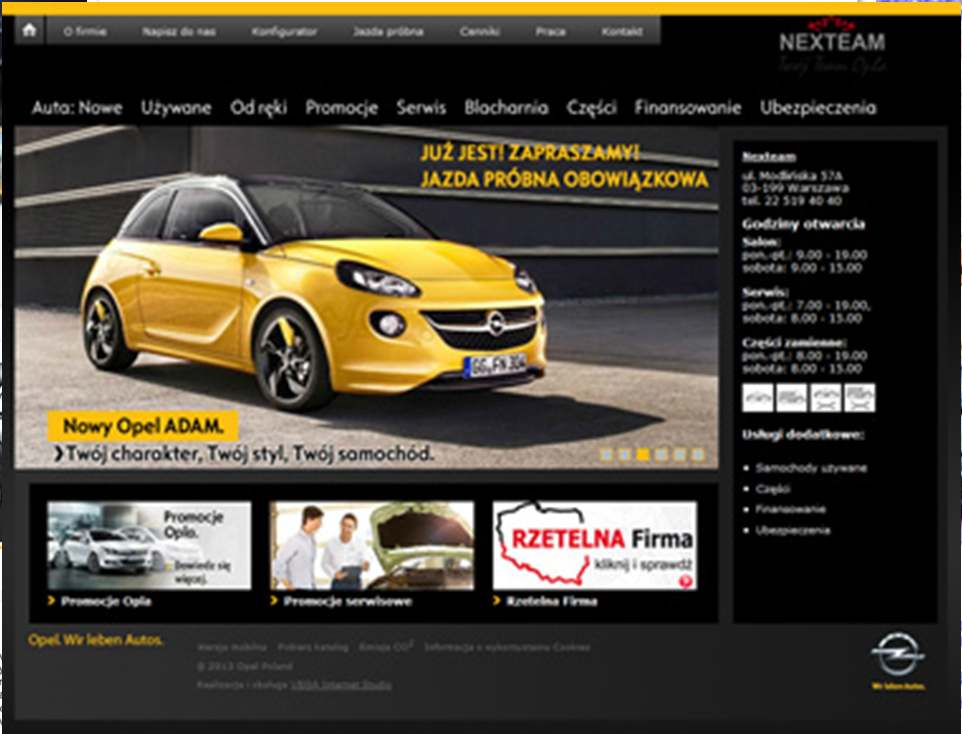Click yellow arrow beside Promocje Opla caption
Image resolution: width=962 pixels, height=734 pixels.
pyautogui.click(x=52, y=600)
